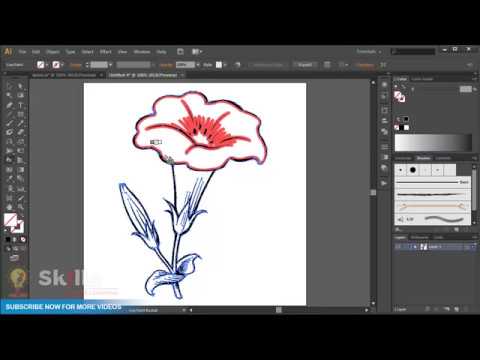Click the Adobe Illustrator Ai logo
The width and height of the screenshot is (480, 360).
click(x=8, y=52)
